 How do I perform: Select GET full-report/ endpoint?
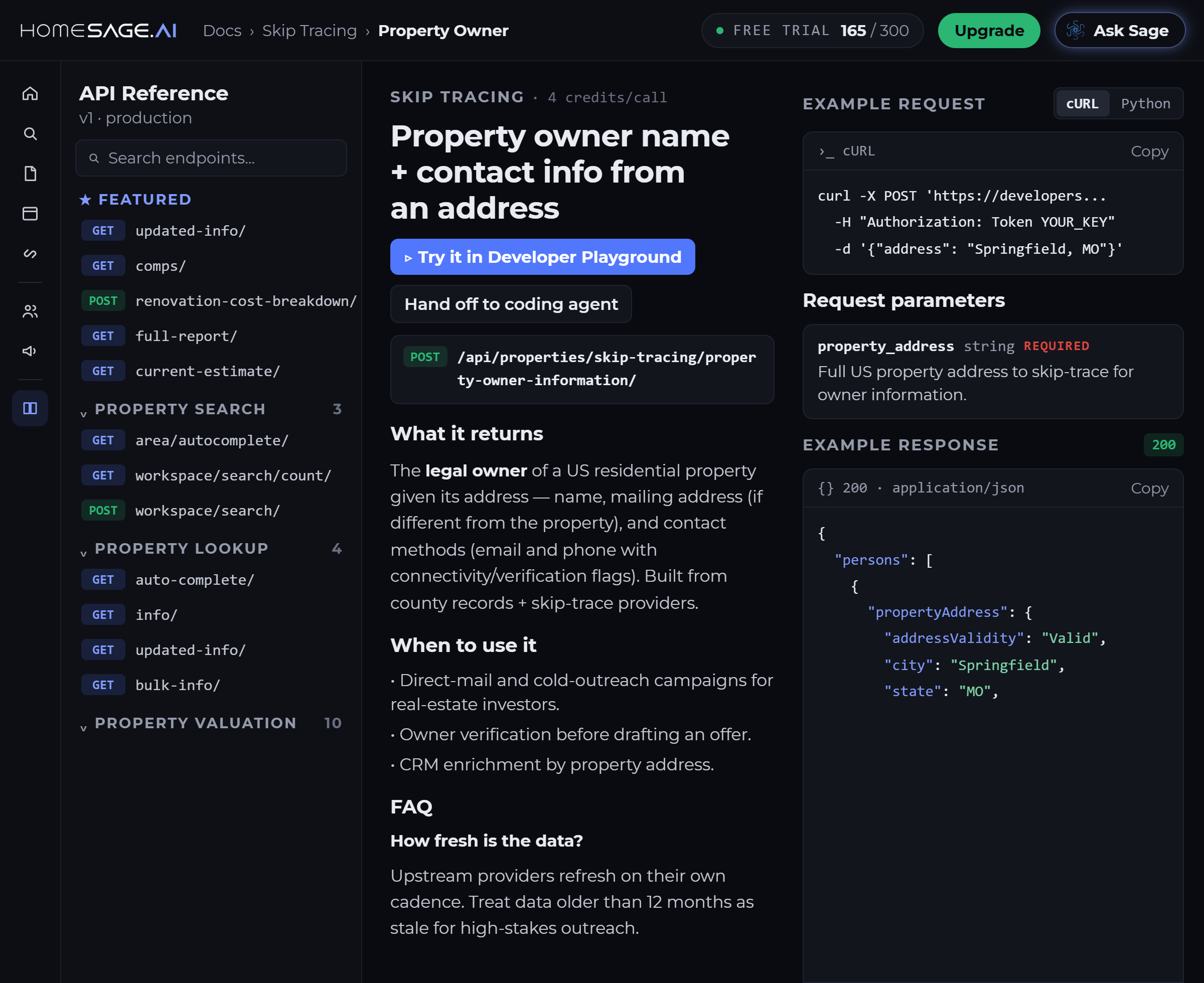211,336
